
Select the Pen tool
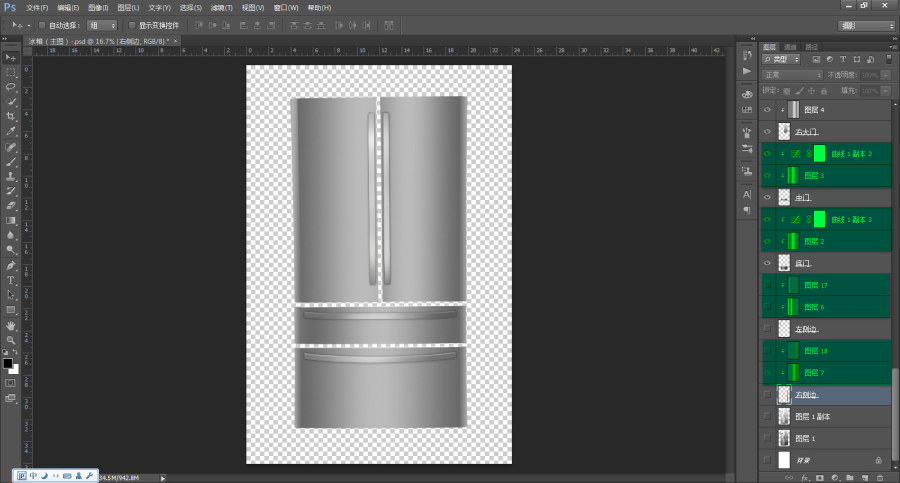(11, 265)
